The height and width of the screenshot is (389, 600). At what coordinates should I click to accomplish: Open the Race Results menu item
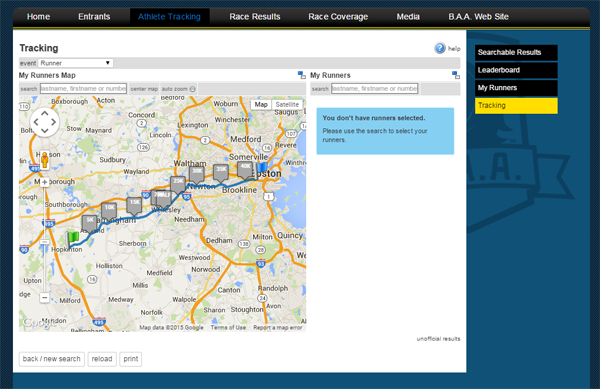[x=255, y=17]
